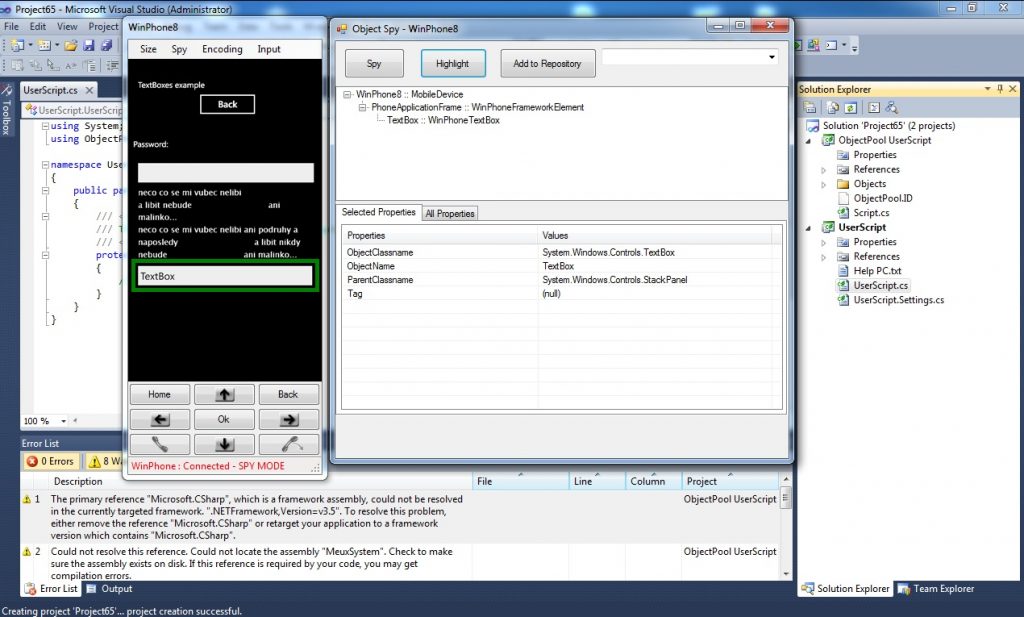This screenshot has width=1024, height=617.
Task: Click Solution Explorer Properties toolbar icon
Action: tap(810, 107)
